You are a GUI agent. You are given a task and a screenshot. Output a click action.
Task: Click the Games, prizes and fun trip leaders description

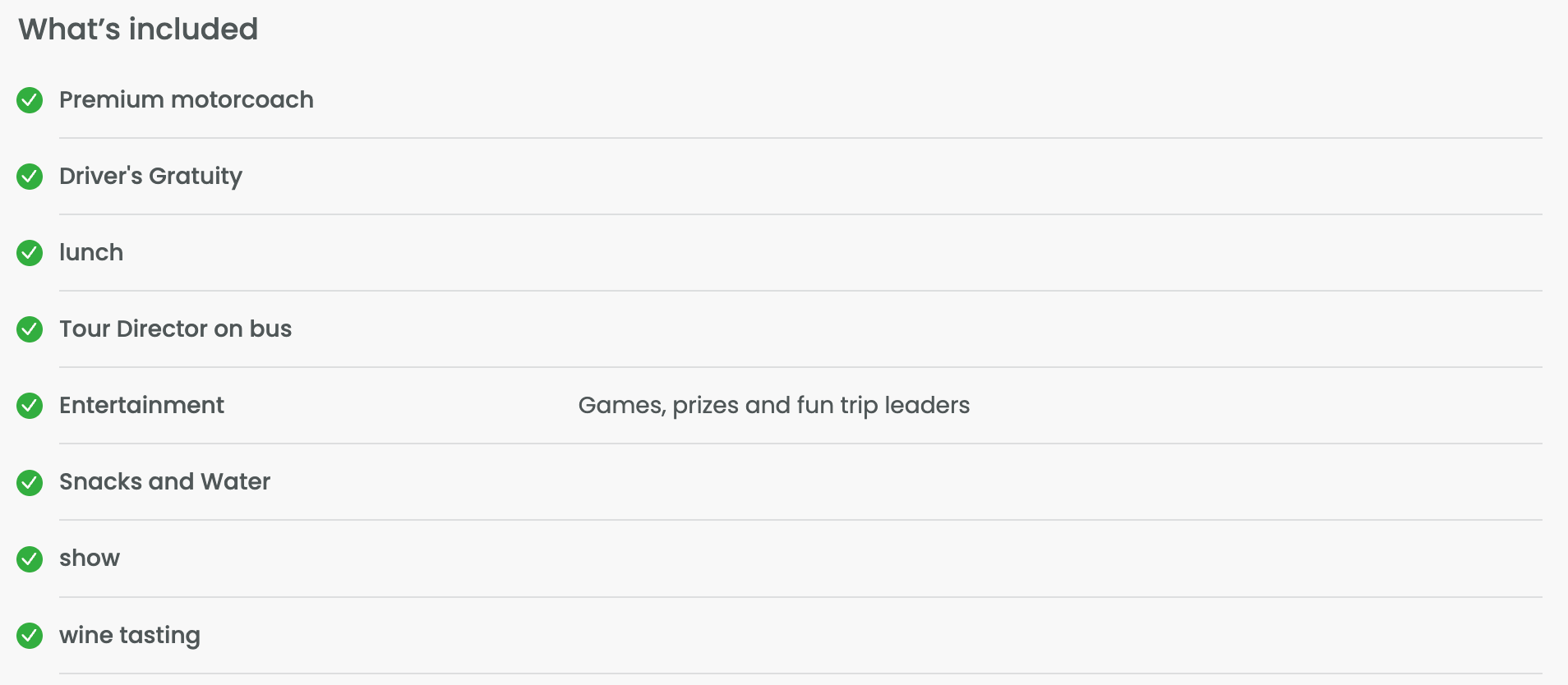[x=774, y=406]
